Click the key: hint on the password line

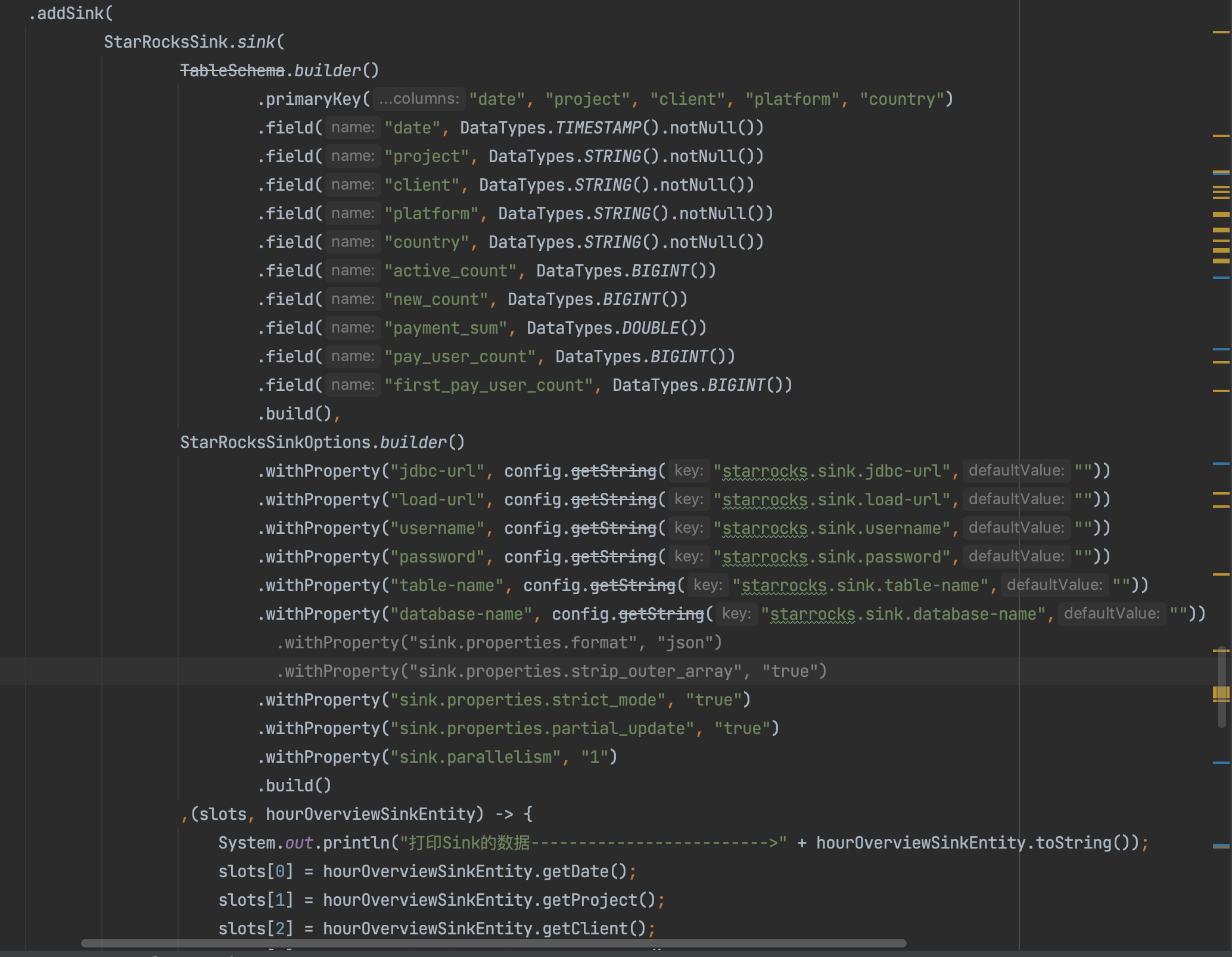point(689,557)
